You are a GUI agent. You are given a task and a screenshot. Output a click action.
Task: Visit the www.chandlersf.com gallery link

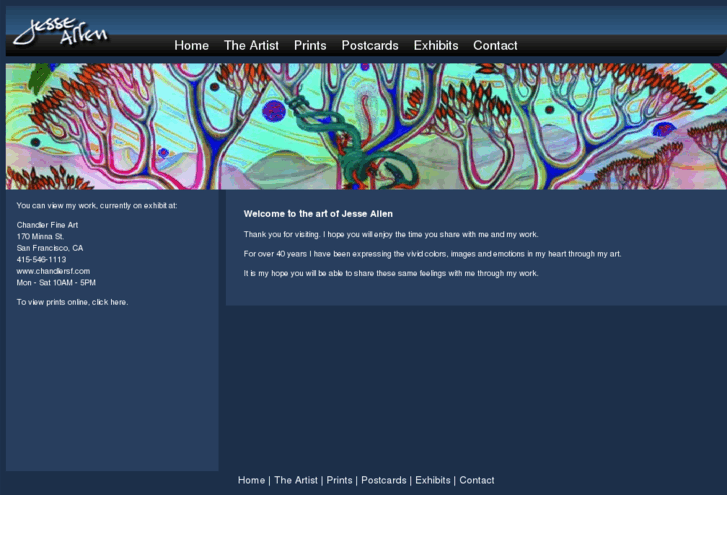click(53, 271)
